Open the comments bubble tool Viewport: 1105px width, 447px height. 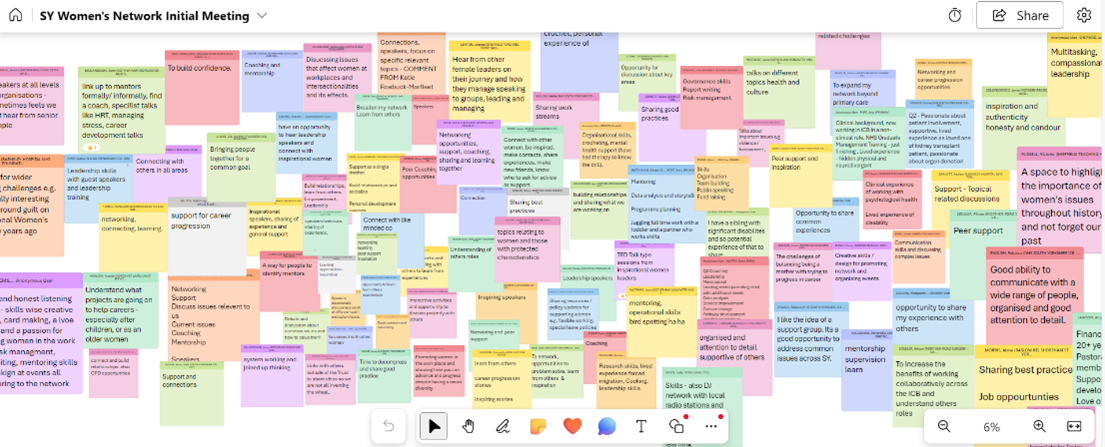pyautogui.click(x=607, y=426)
